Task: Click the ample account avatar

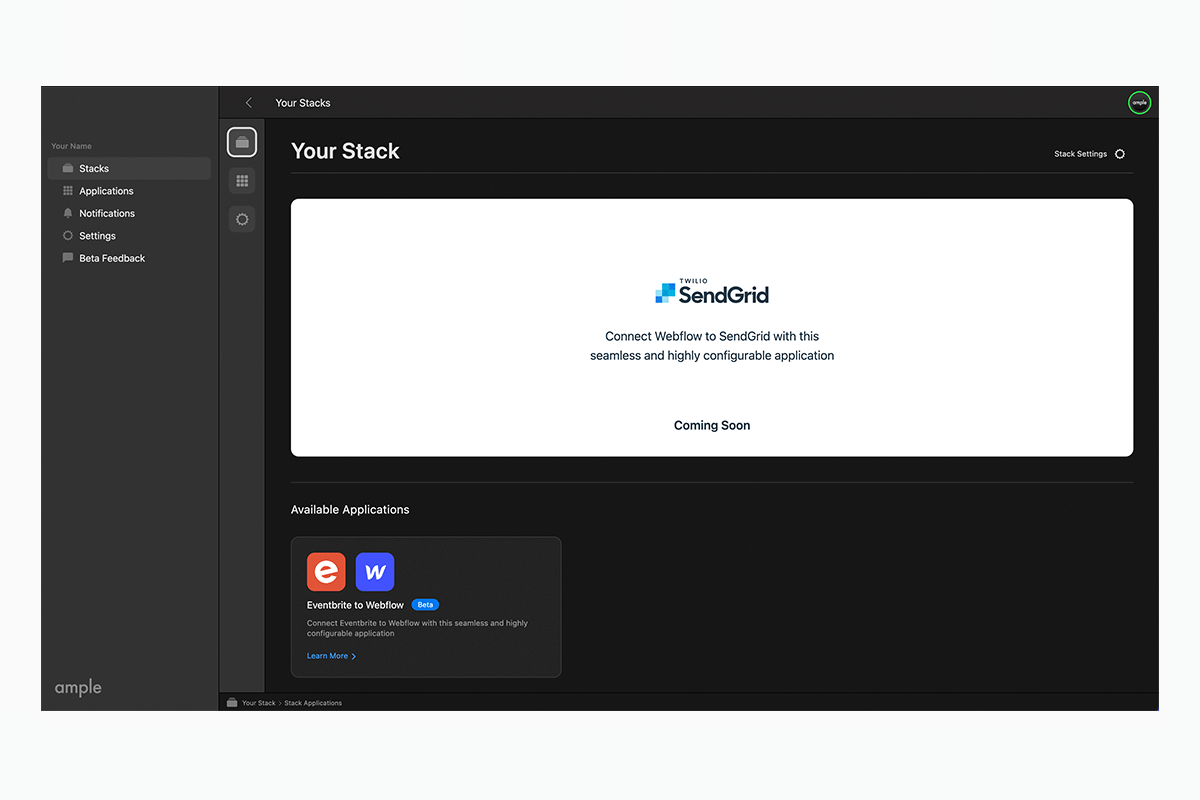Action: (x=1139, y=102)
